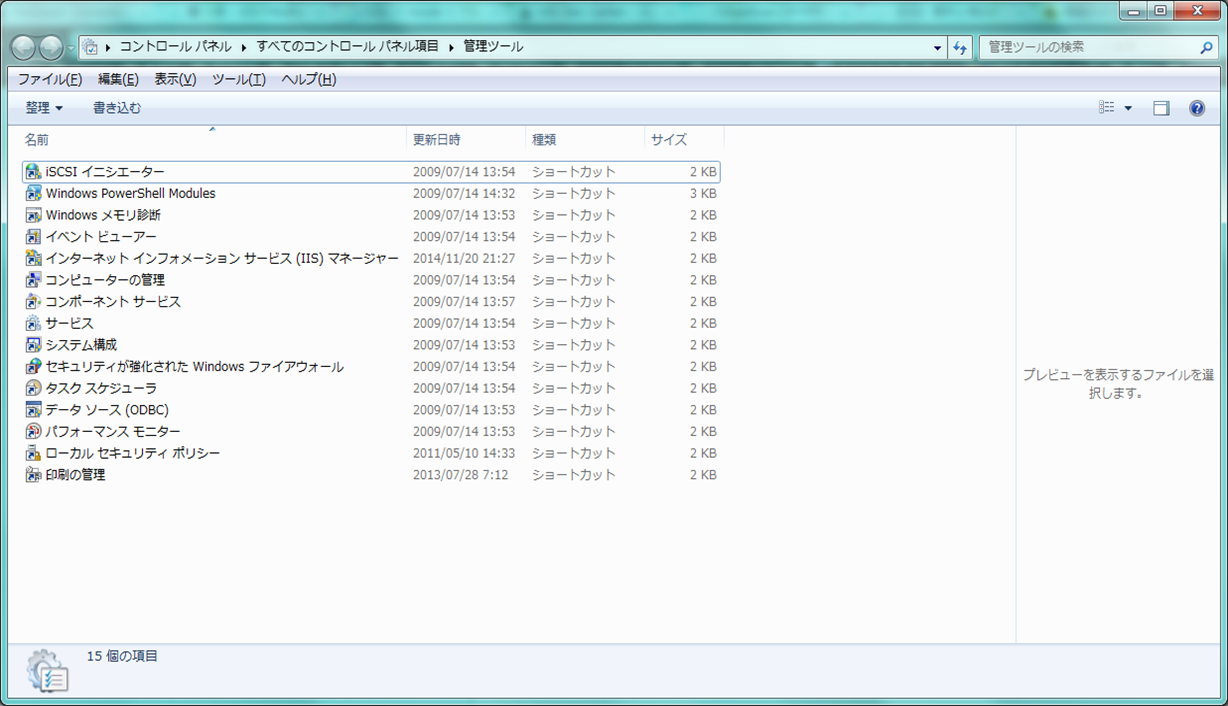This screenshot has width=1228, height=706.
Task: Click the すべてのコントロール パネル項目 breadcrumb
Action: (347, 47)
